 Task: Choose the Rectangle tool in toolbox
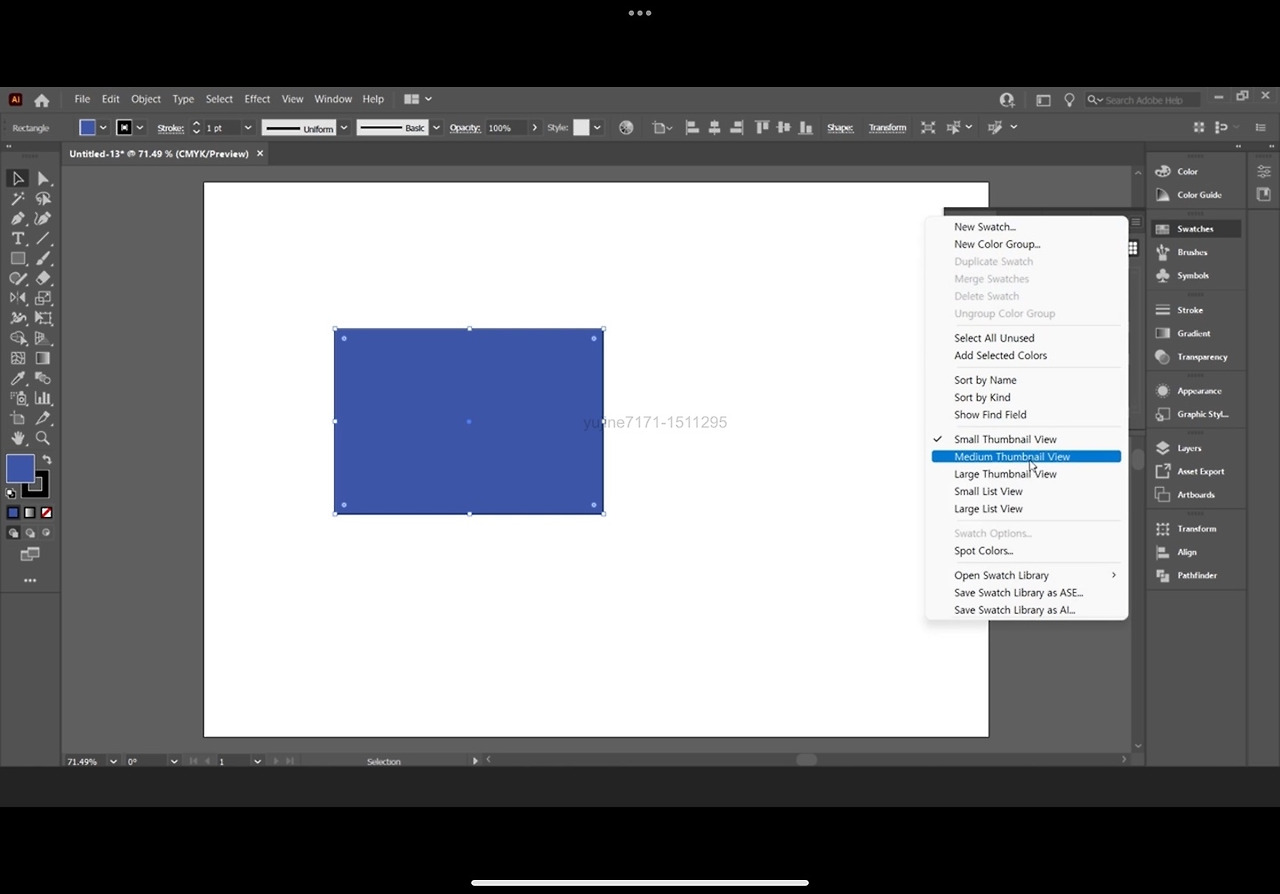[x=18, y=258]
